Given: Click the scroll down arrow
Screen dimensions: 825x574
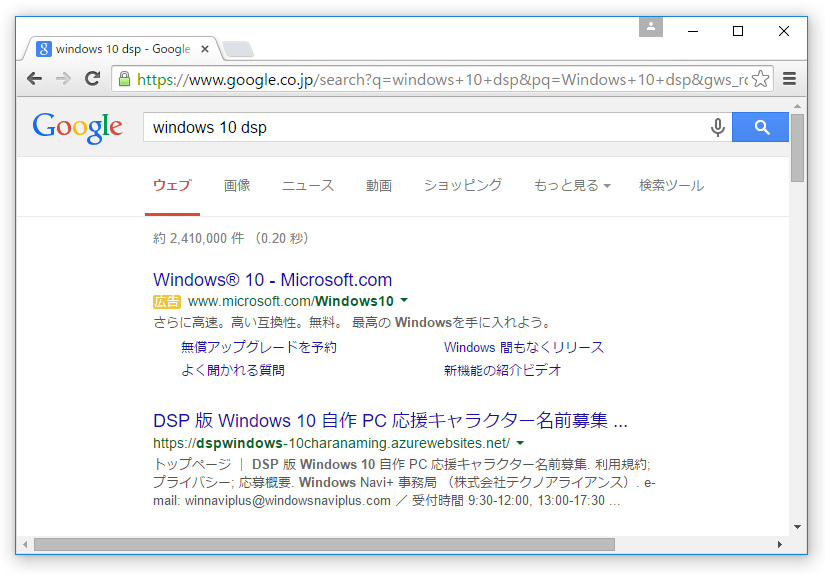Looking at the screenshot, I should (798, 527).
